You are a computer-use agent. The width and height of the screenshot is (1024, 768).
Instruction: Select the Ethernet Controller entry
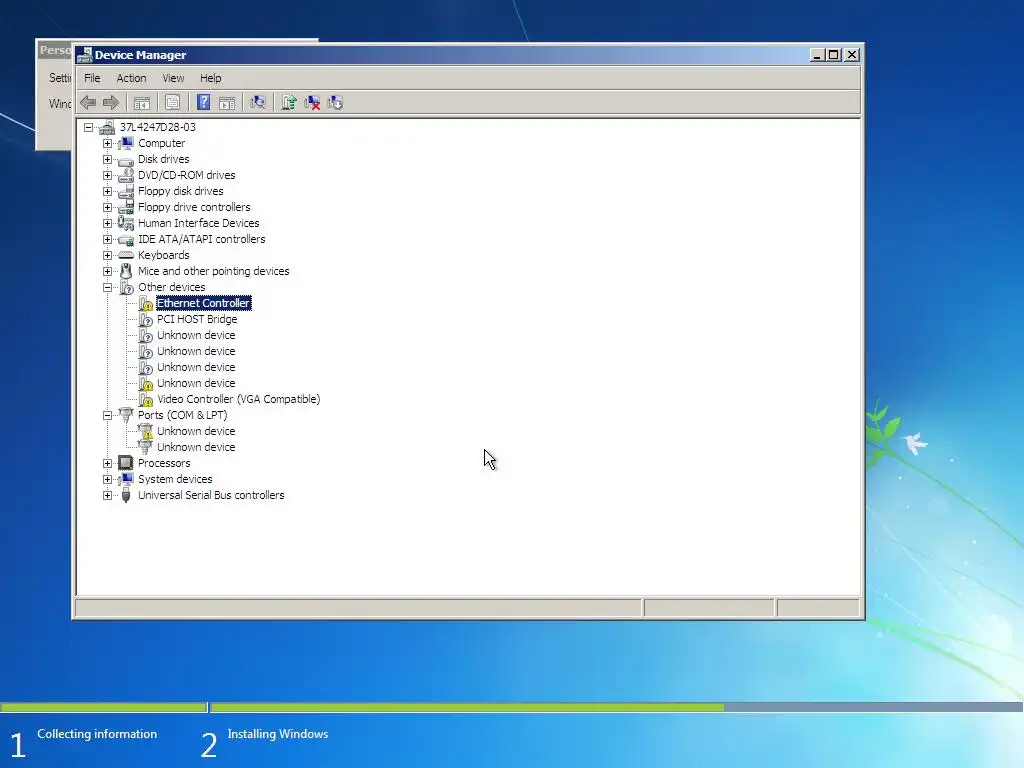click(x=203, y=303)
